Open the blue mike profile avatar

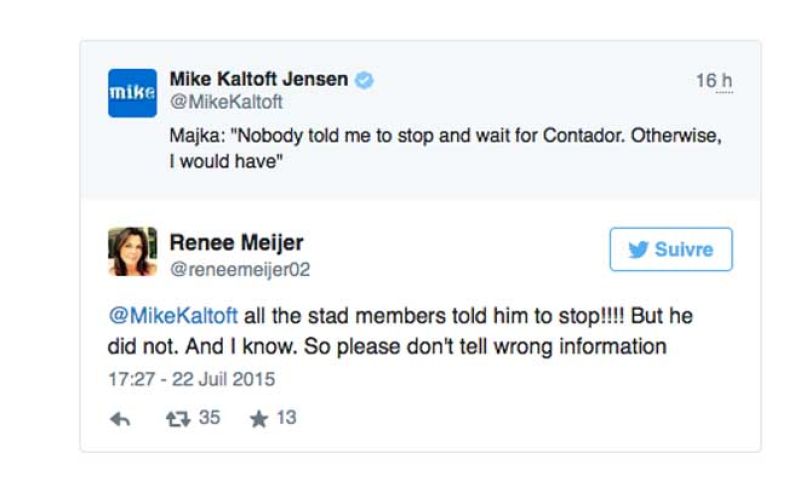[x=132, y=93]
